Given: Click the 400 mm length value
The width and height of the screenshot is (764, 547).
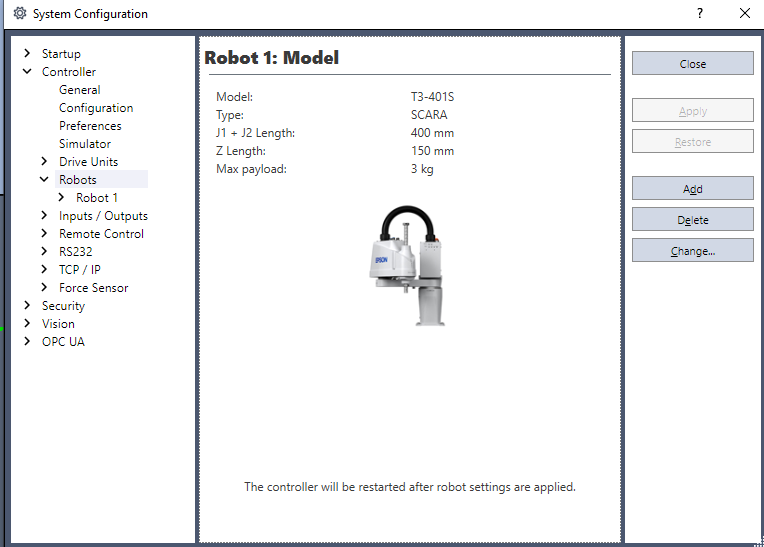Looking at the screenshot, I should point(432,132).
